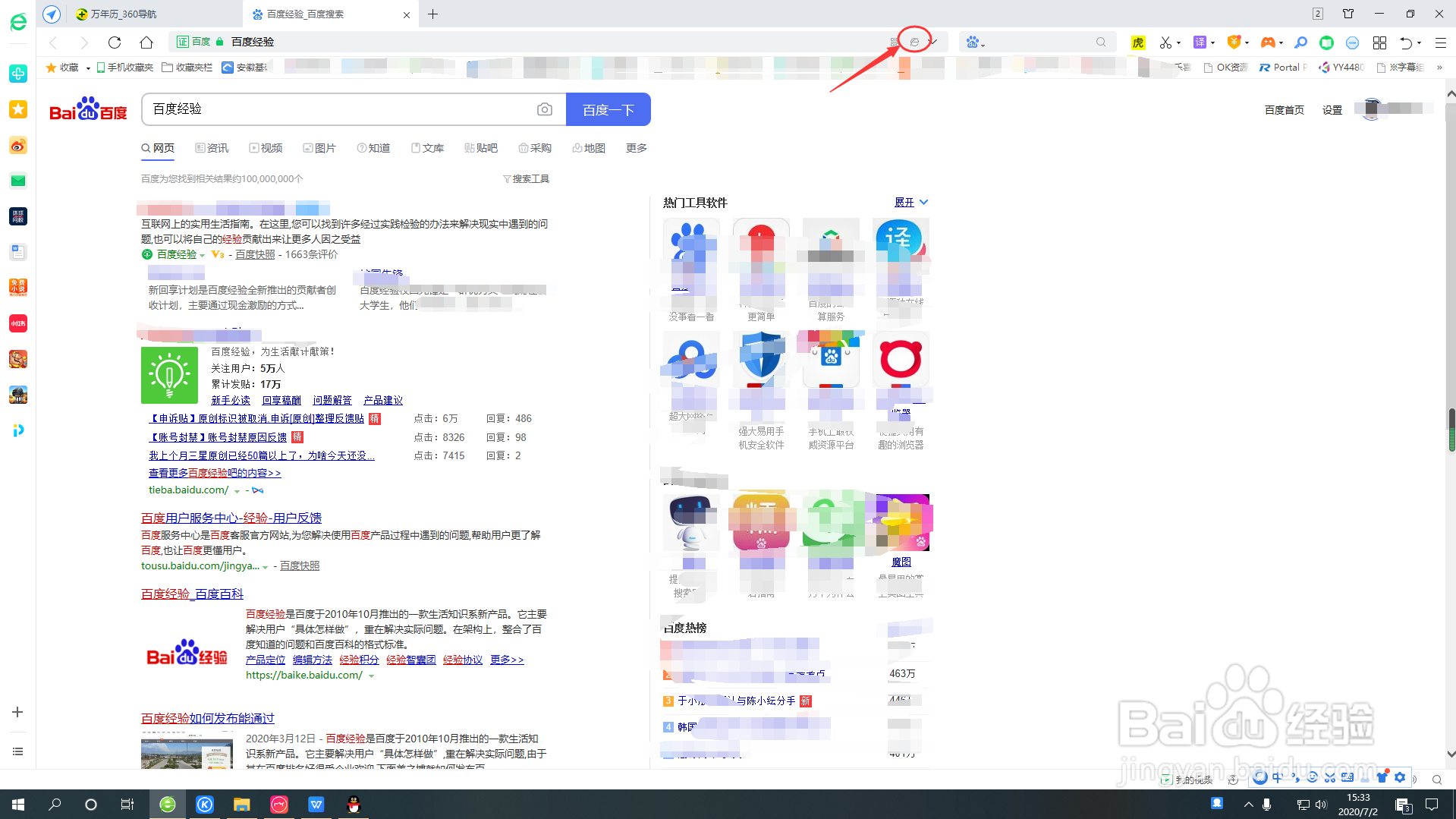Open the QQ penguin taskbar icon

point(354,805)
